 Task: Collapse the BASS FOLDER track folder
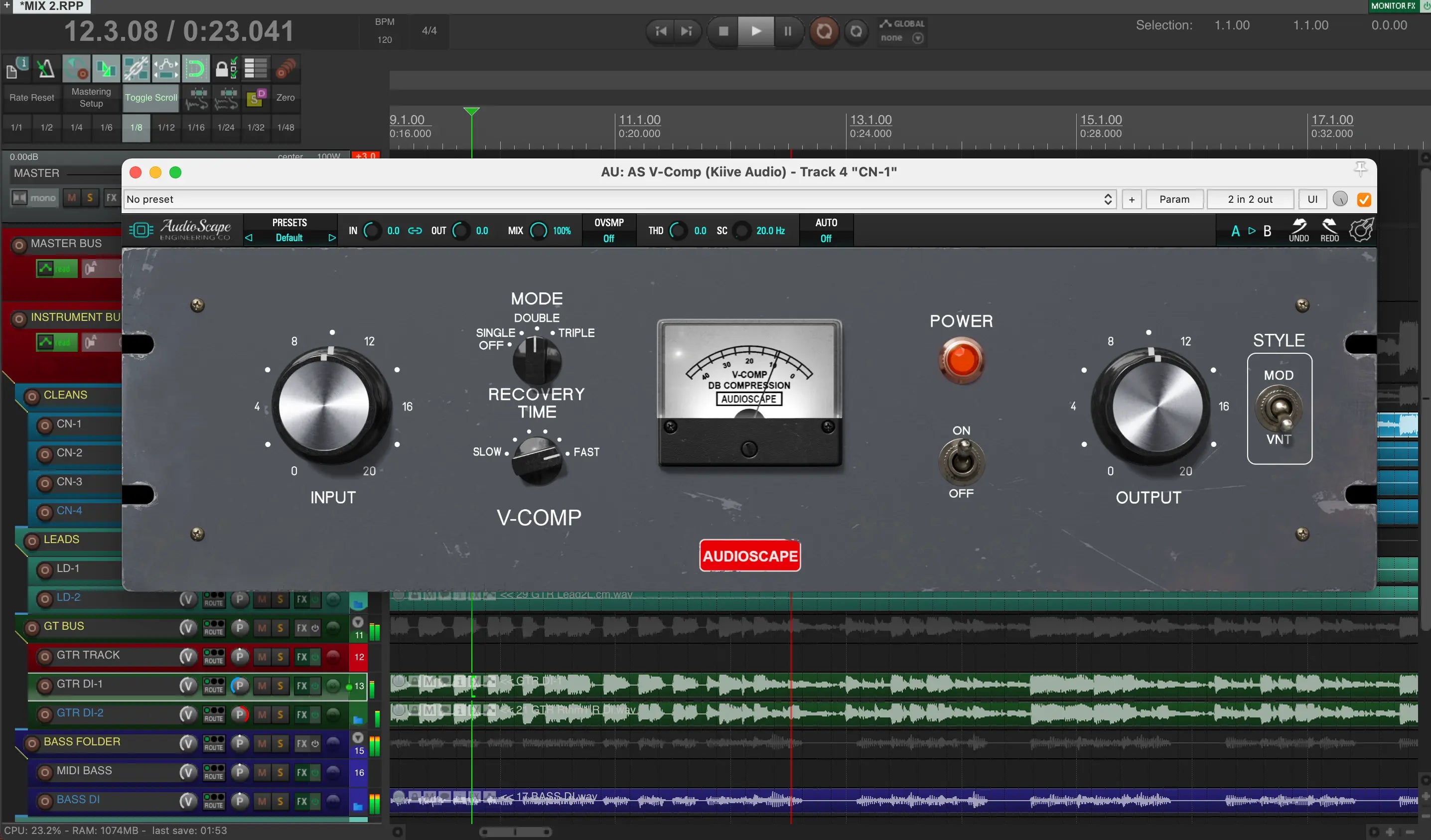[x=358, y=738]
